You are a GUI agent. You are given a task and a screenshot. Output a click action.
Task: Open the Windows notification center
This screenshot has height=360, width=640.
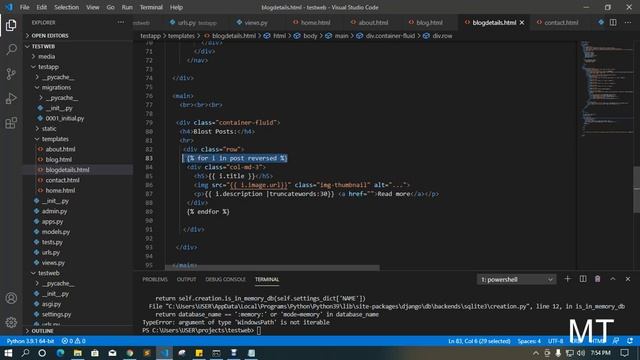coord(624,353)
